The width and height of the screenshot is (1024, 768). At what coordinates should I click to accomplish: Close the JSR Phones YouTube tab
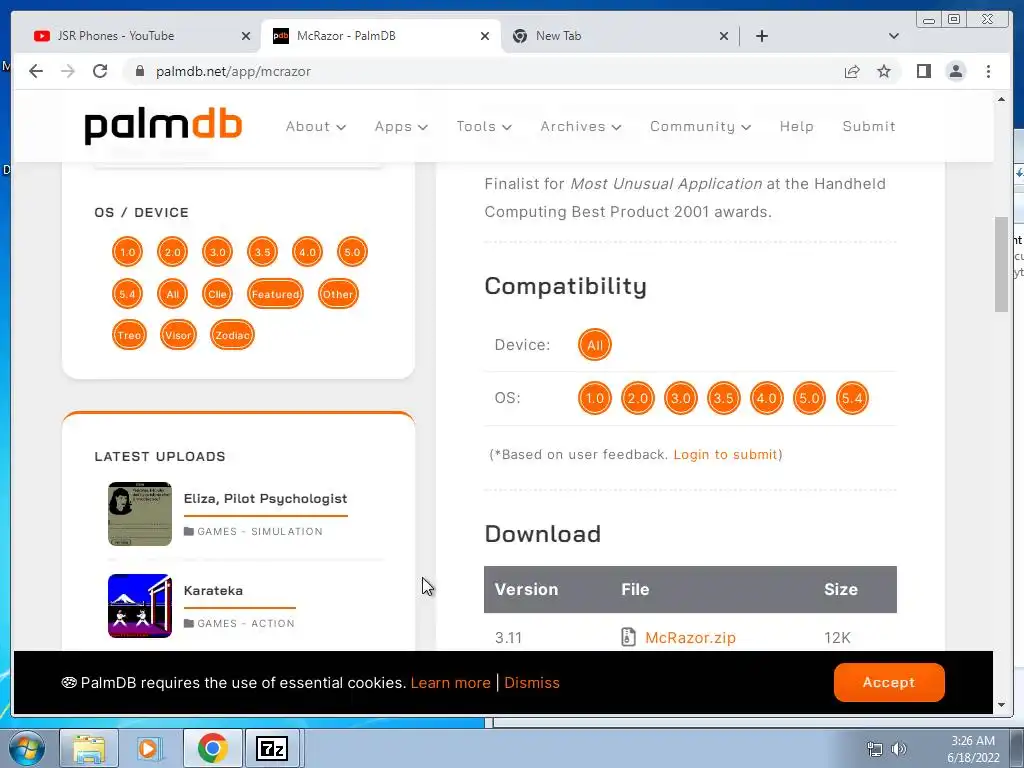[x=246, y=36]
